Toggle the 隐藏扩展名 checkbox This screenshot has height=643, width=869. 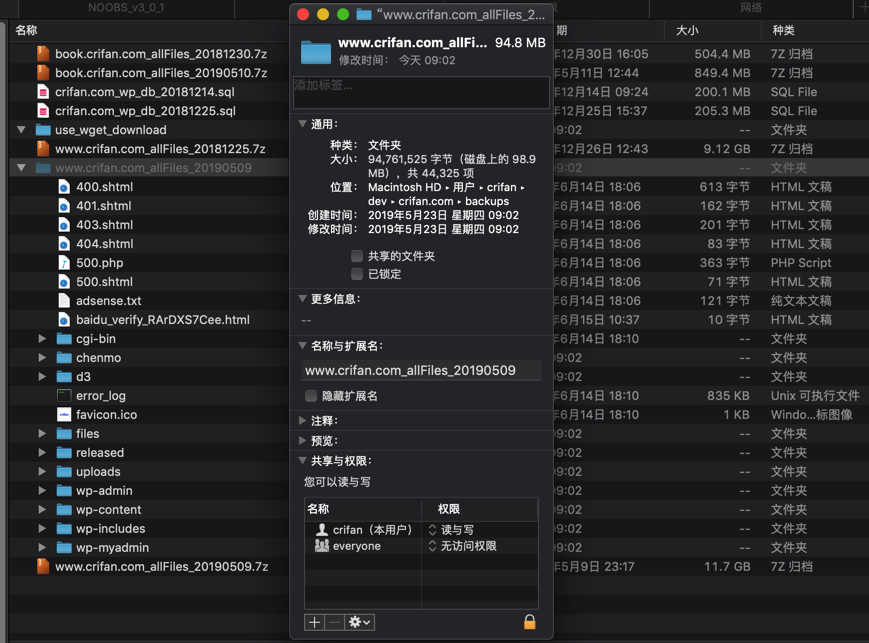[311, 396]
